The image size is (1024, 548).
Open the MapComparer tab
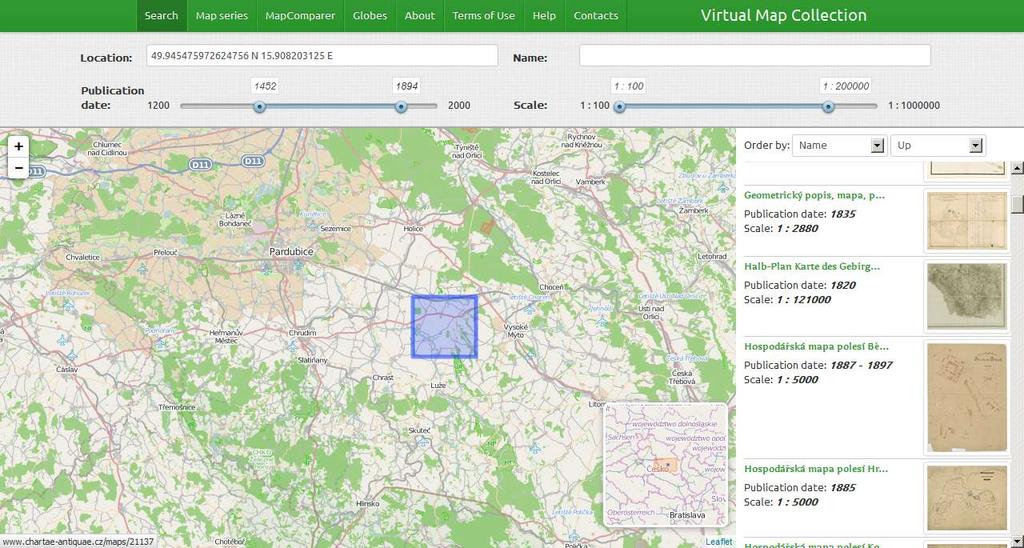[300, 16]
